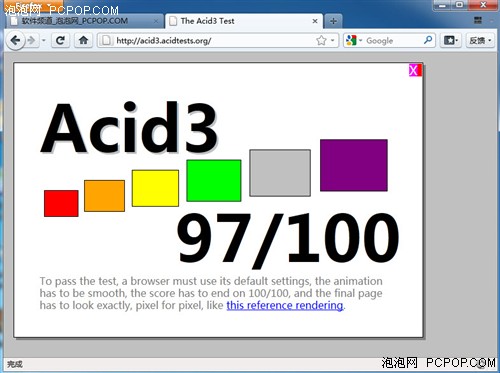The height and width of the screenshot is (373, 500).
Task: Close The Acid3 Test tab
Action: pos(315,21)
